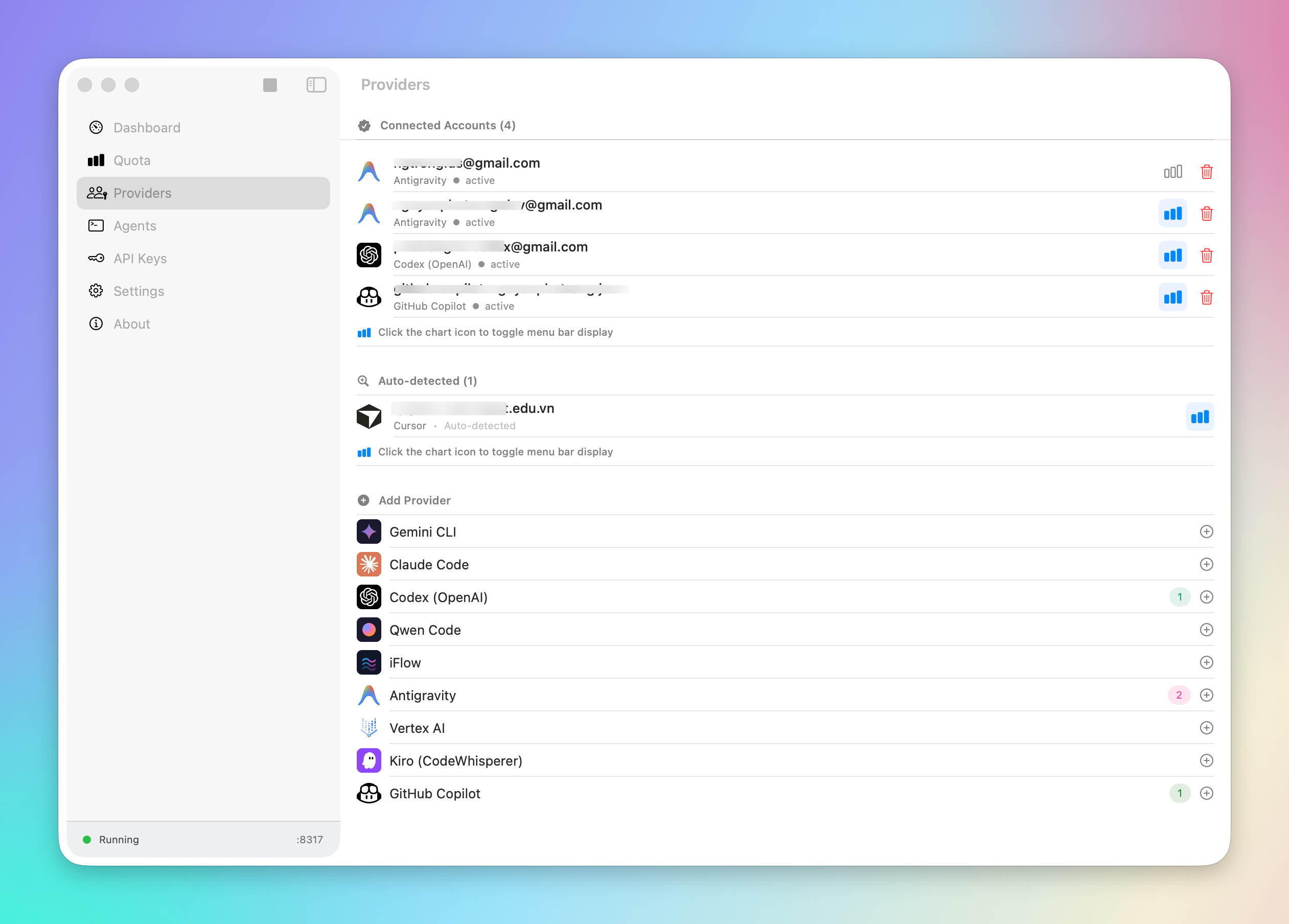
Task: Click the Running status indicator
Action: [112, 840]
